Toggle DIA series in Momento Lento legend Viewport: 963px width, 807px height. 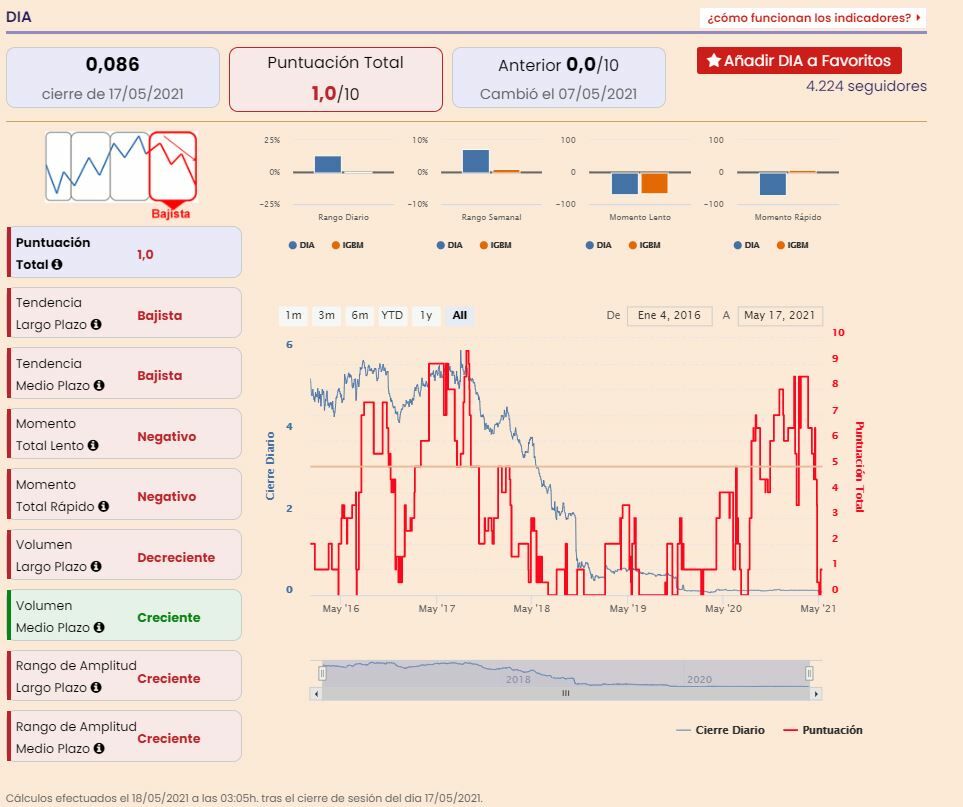tap(598, 245)
